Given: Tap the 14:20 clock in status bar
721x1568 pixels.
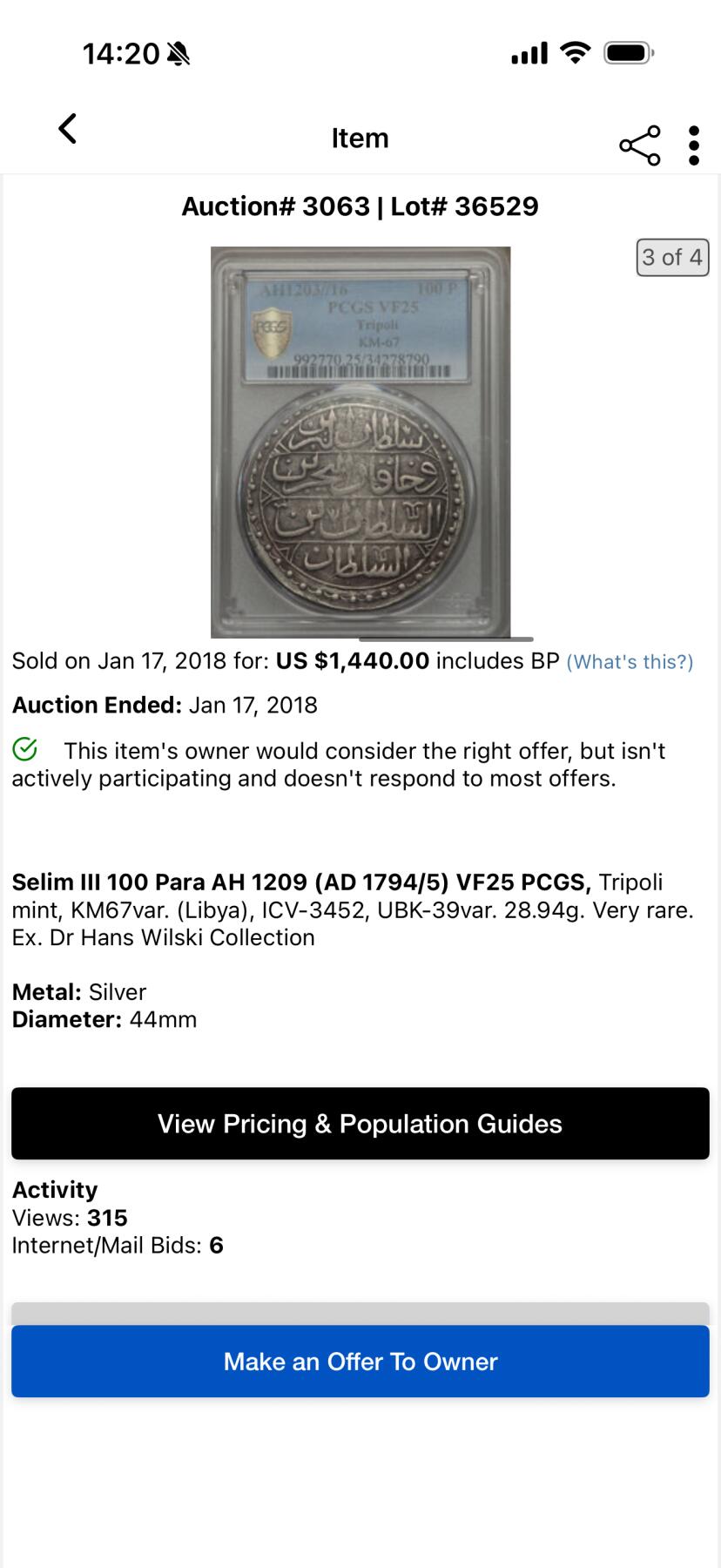Looking at the screenshot, I should pyautogui.click(x=121, y=54).
